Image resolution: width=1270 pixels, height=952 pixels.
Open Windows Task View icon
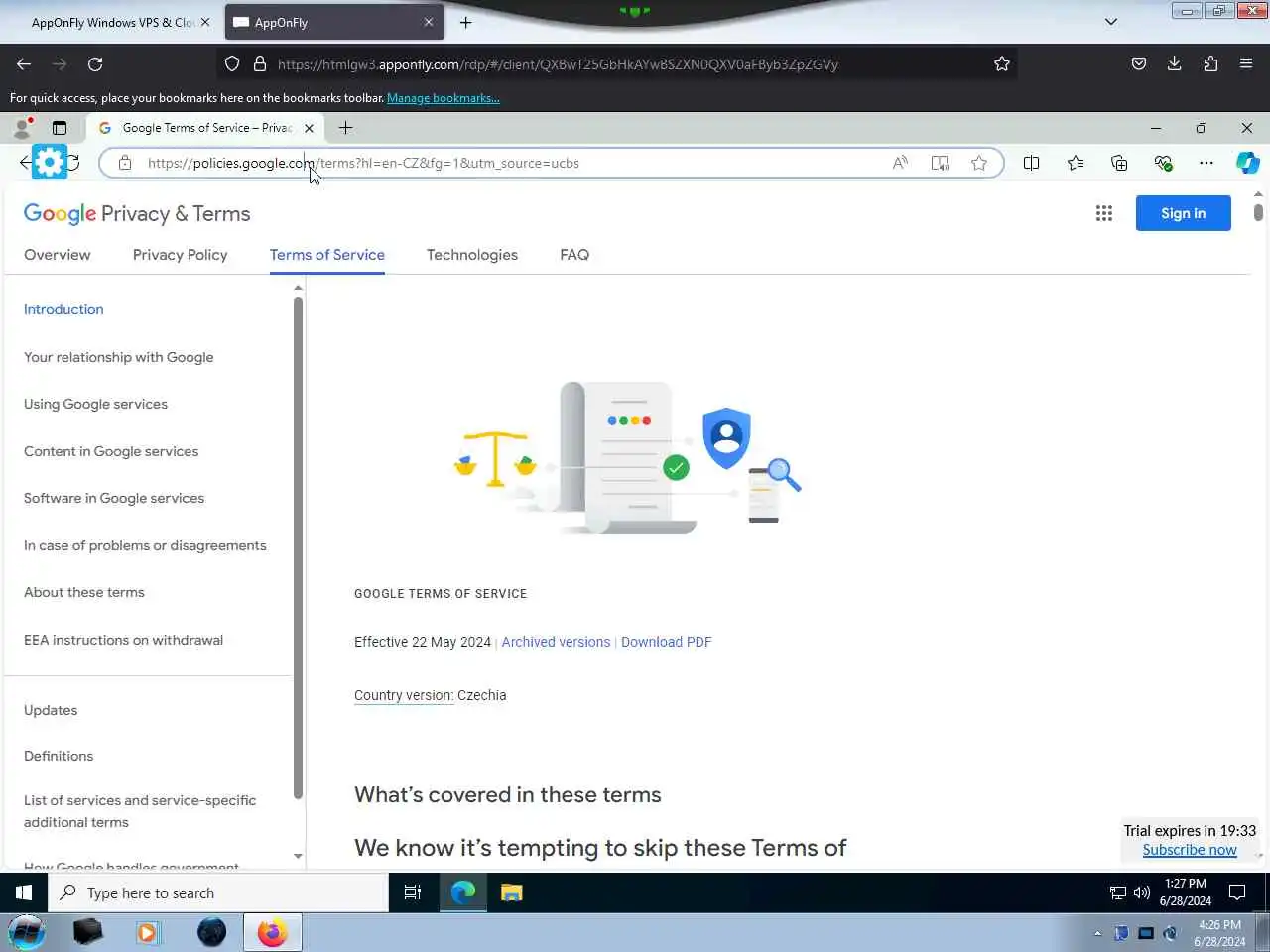click(413, 892)
